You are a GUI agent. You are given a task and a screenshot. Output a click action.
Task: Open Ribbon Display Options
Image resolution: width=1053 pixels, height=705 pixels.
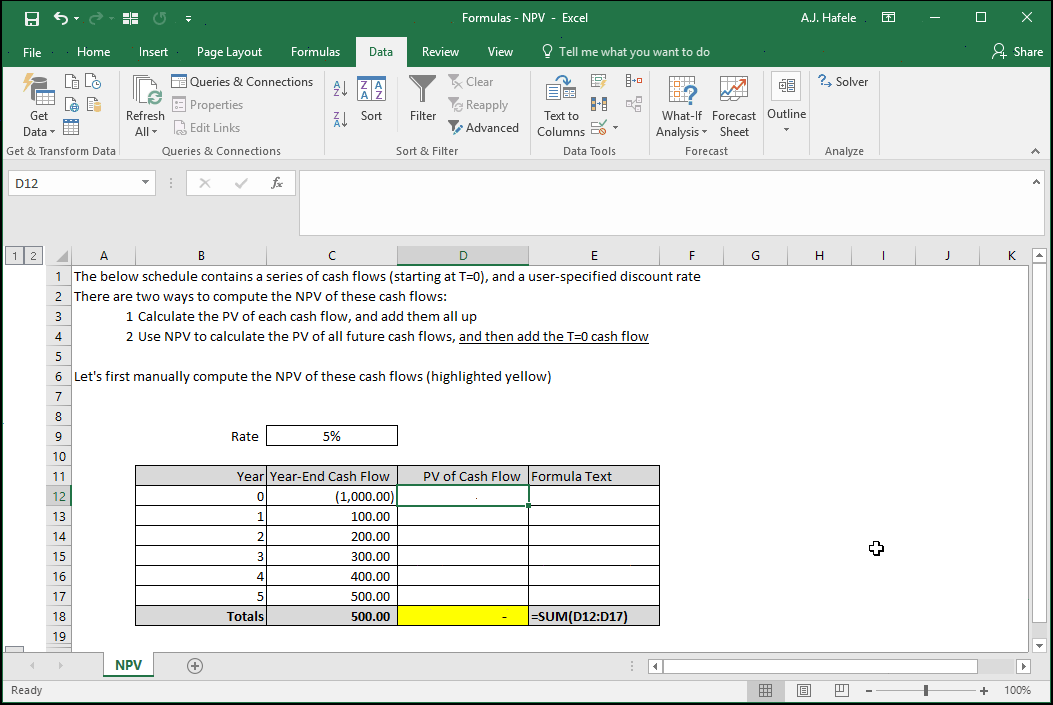click(888, 18)
